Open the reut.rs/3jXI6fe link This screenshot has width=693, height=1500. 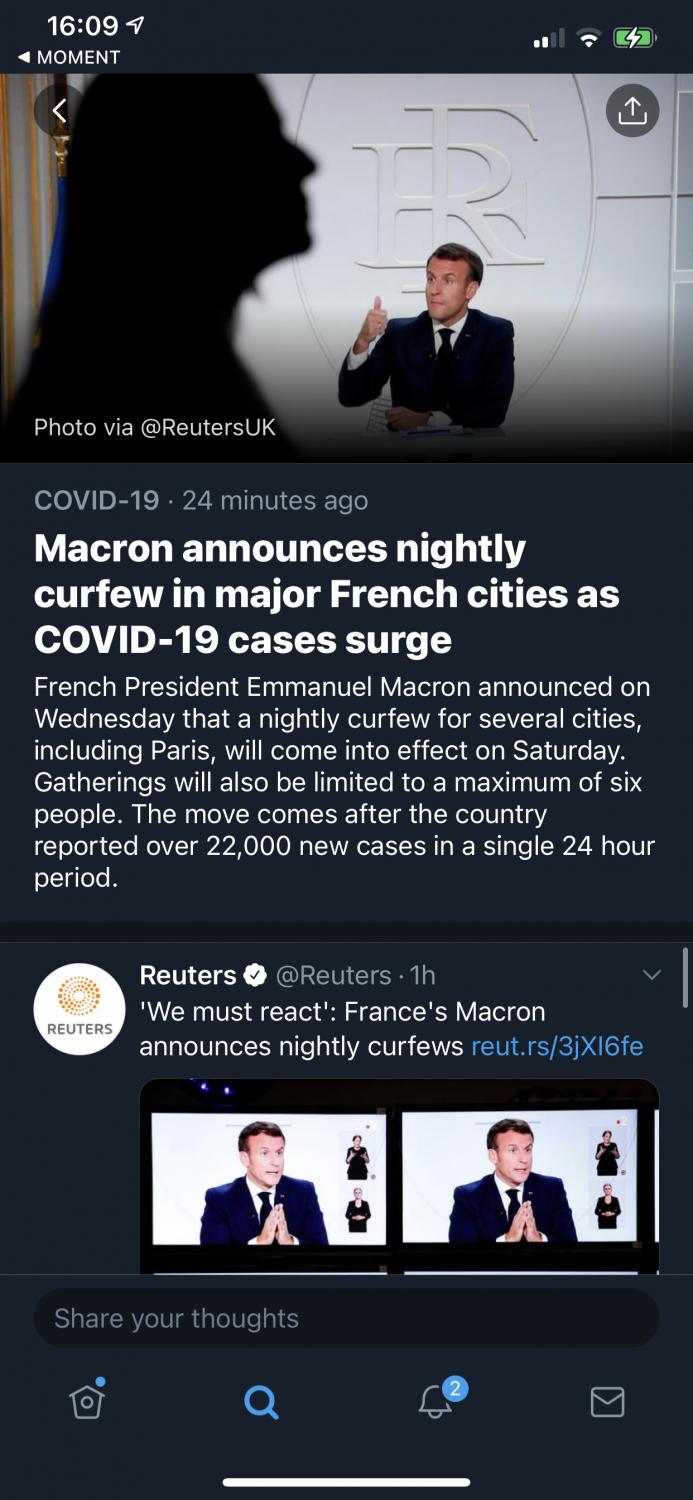pos(557,1046)
